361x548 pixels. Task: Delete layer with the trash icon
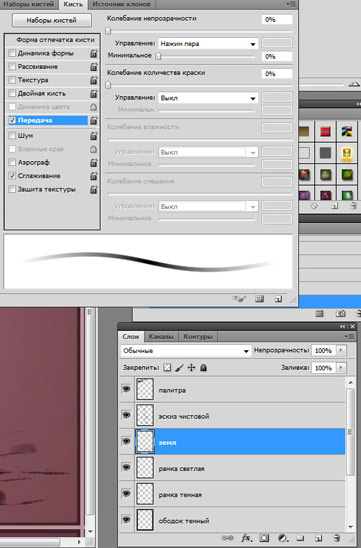click(336, 538)
